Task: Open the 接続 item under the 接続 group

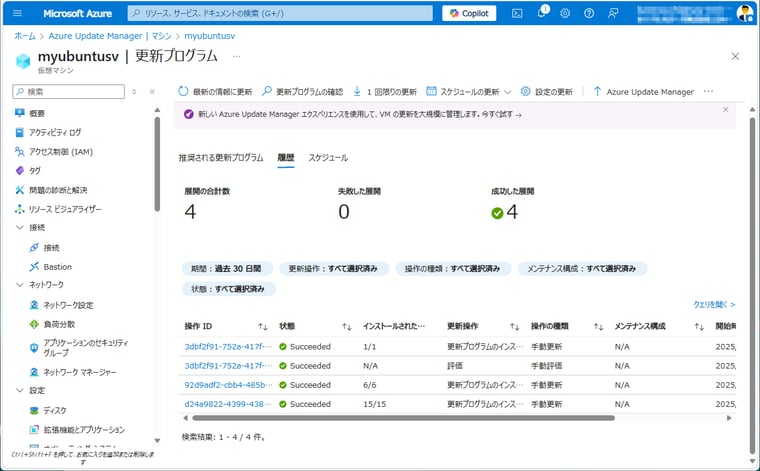Action: tap(45, 248)
